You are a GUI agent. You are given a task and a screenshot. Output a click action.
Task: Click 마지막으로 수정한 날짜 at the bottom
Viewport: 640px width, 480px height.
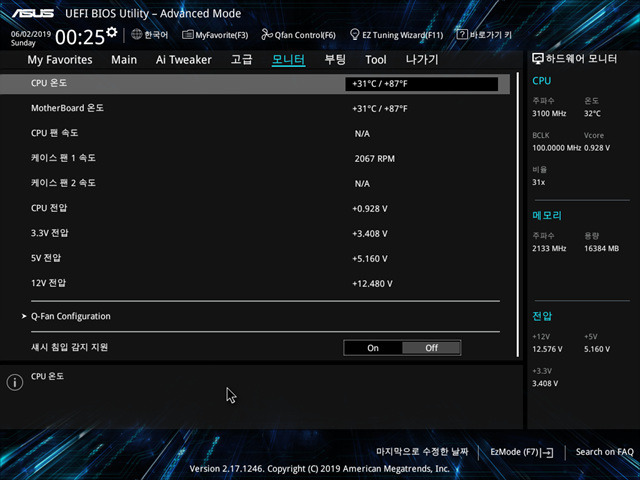pyautogui.click(x=422, y=452)
